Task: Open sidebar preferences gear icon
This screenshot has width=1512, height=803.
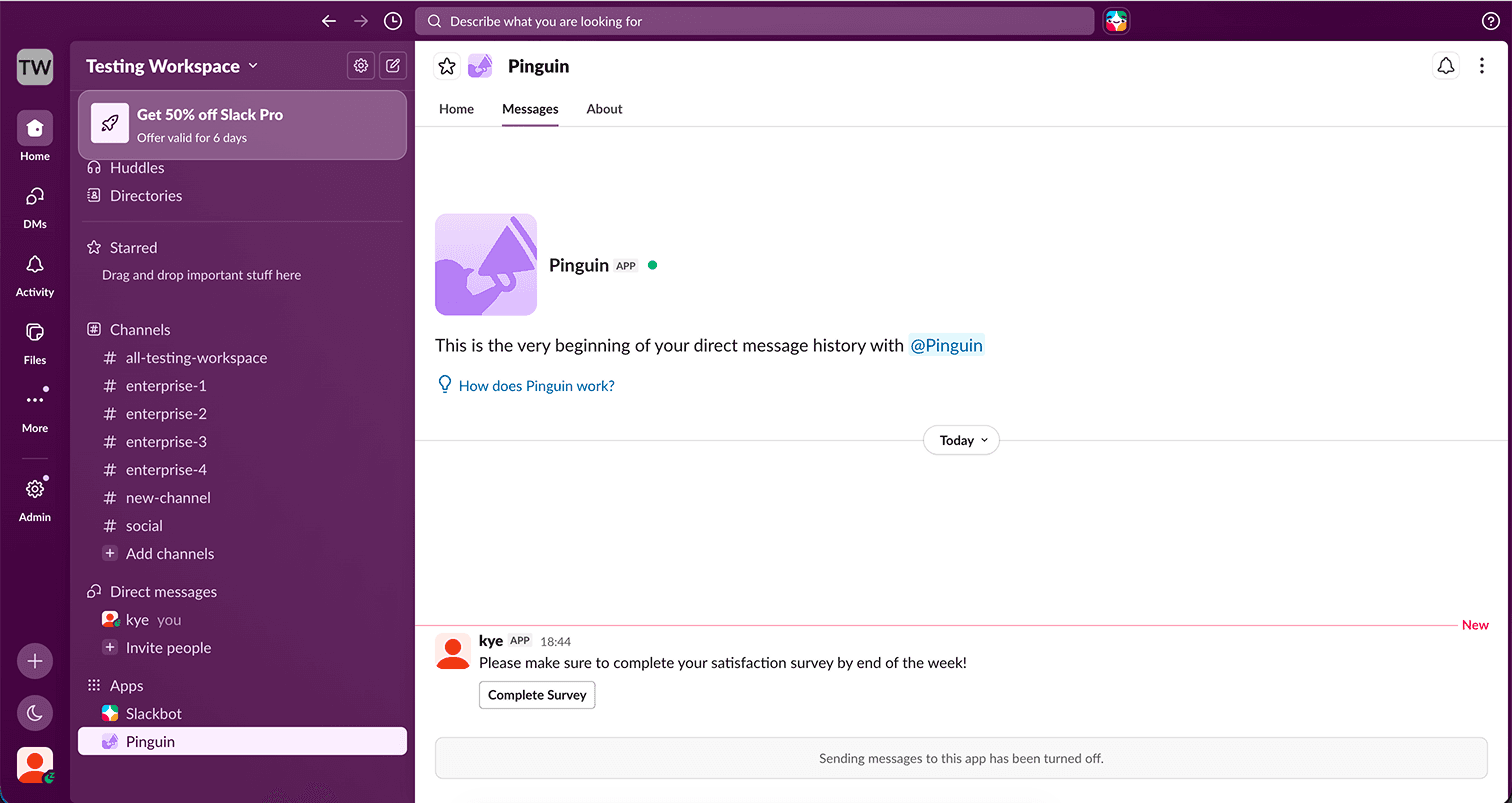Action: point(361,66)
